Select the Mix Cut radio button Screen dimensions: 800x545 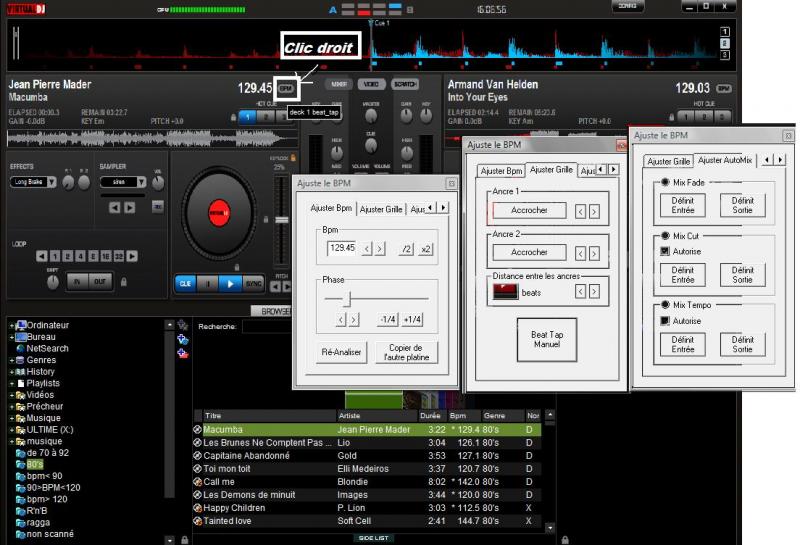pyautogui.click(x=665, y=236)
